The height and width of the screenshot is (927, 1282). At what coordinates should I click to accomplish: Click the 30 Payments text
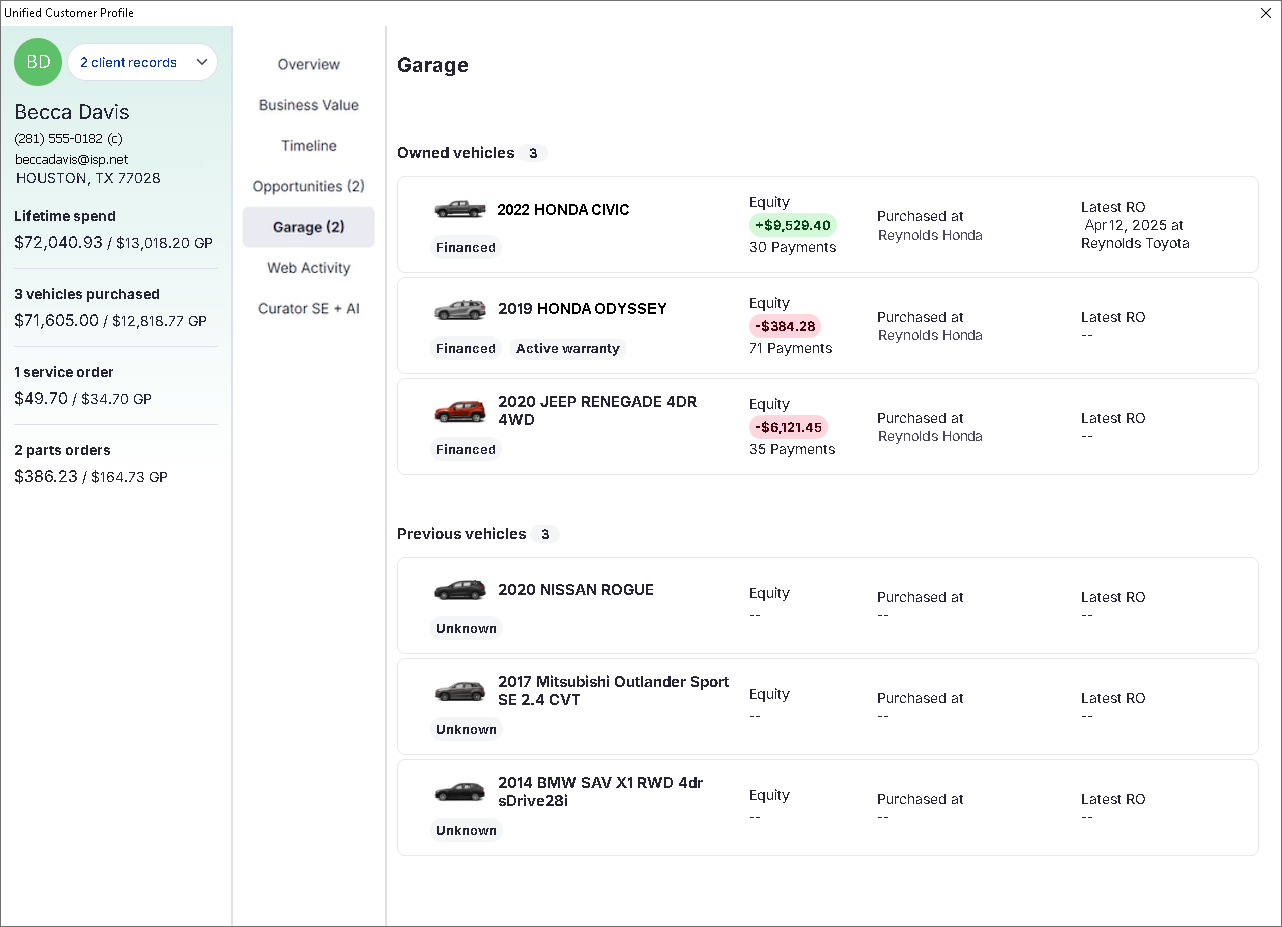(792, 247)
